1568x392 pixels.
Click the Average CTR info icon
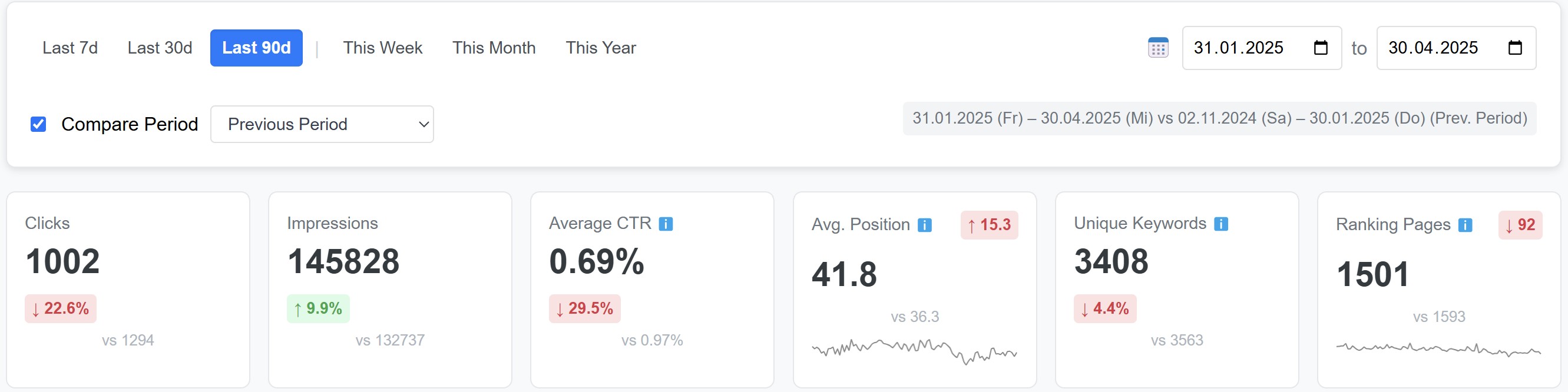666,224
